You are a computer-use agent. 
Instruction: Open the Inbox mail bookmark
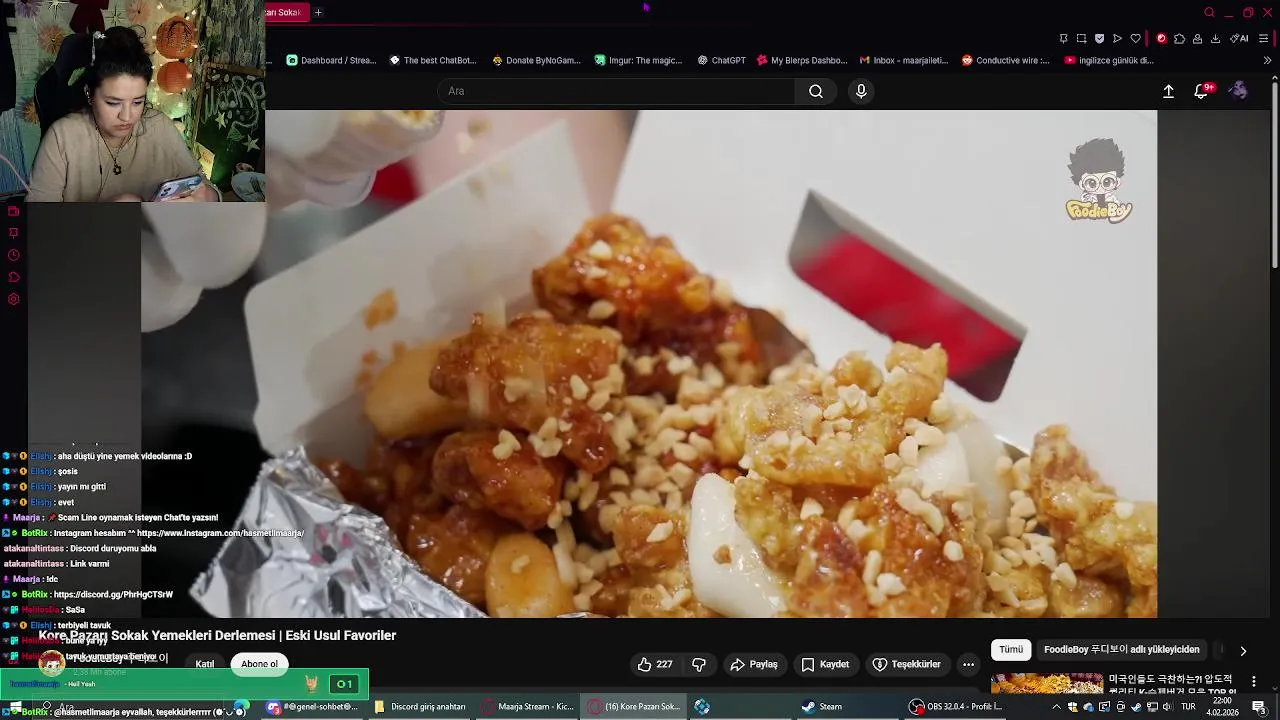(x=904, y=60)
